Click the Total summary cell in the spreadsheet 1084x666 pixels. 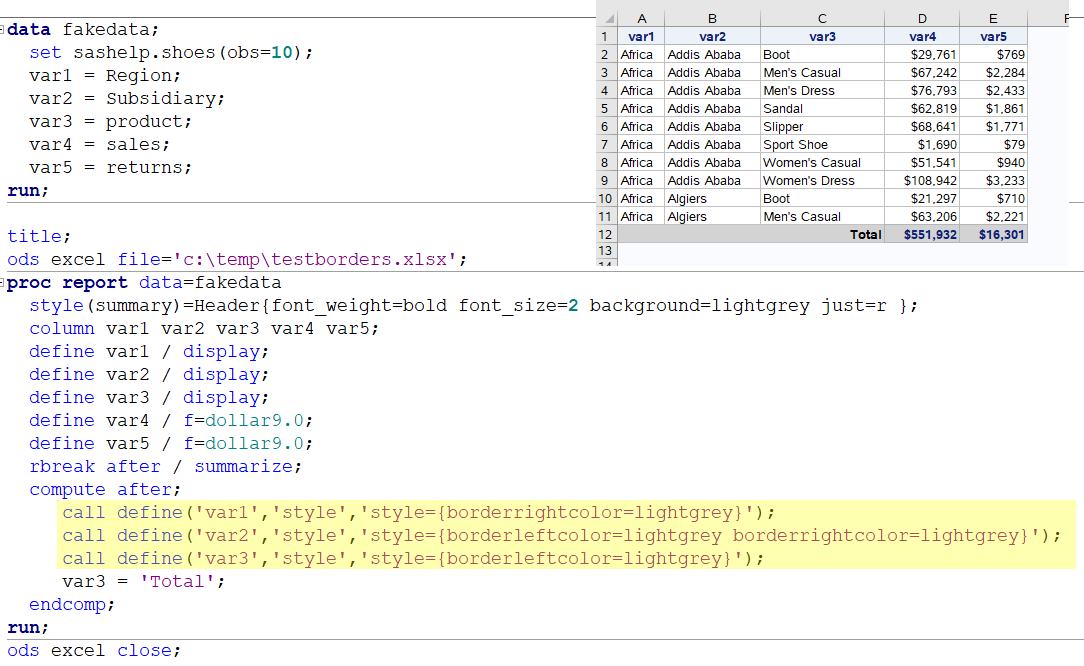866,234
